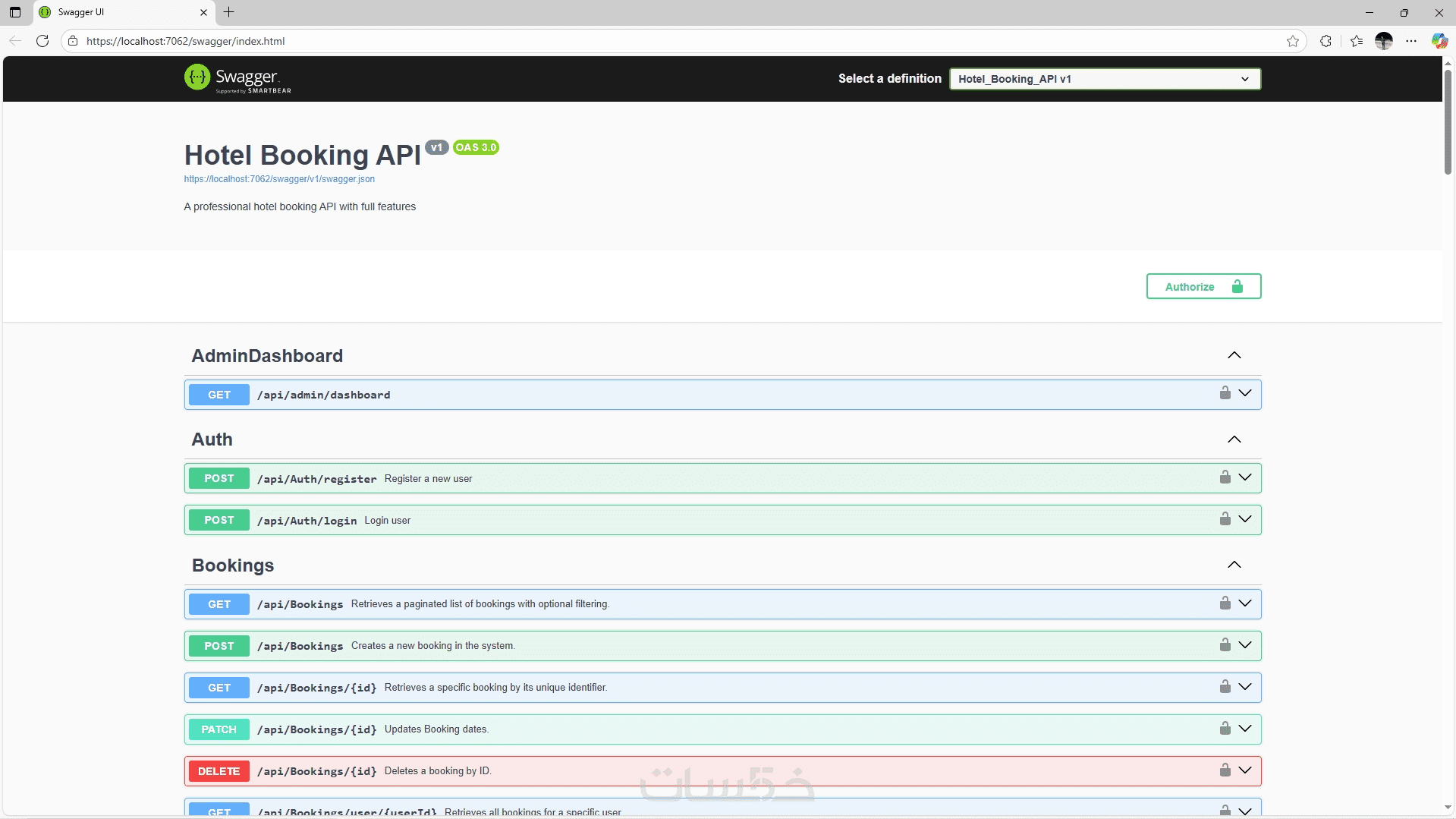Click lock icon on DELETE /api/Bookings/{id} row

[x=1225, y=770]
